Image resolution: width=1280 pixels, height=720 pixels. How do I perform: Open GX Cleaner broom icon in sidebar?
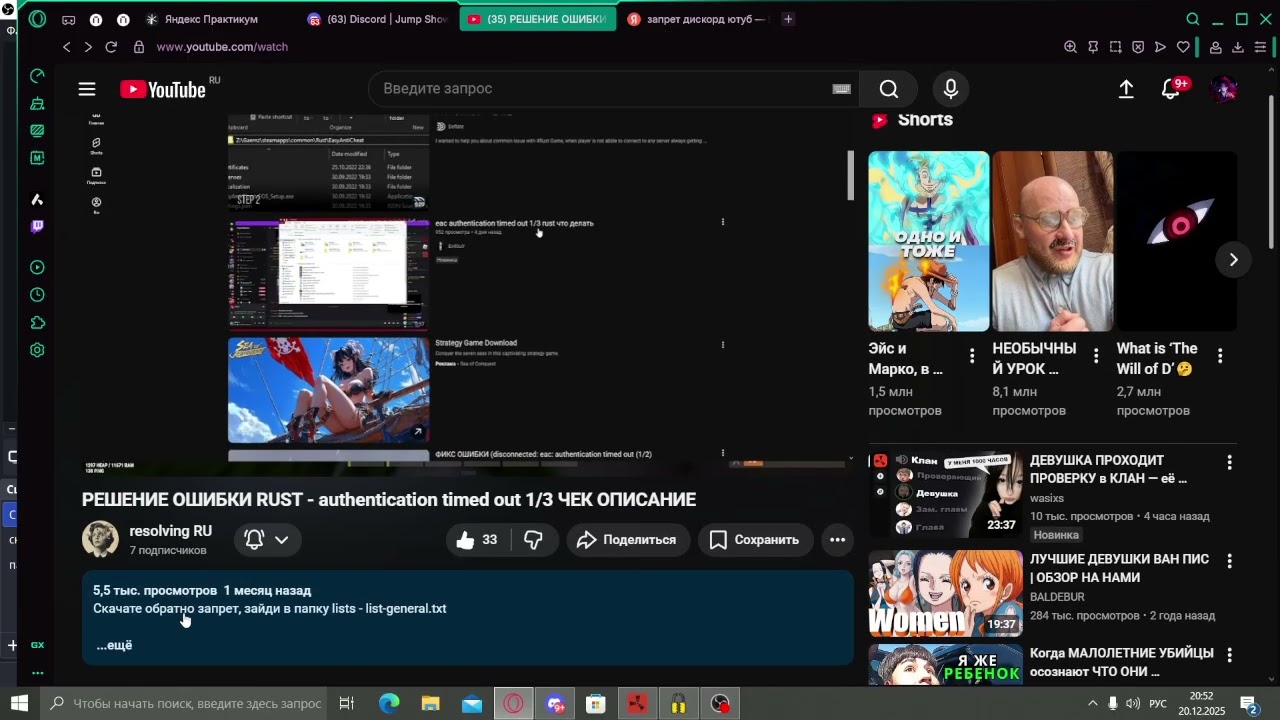tap(37, 103)
